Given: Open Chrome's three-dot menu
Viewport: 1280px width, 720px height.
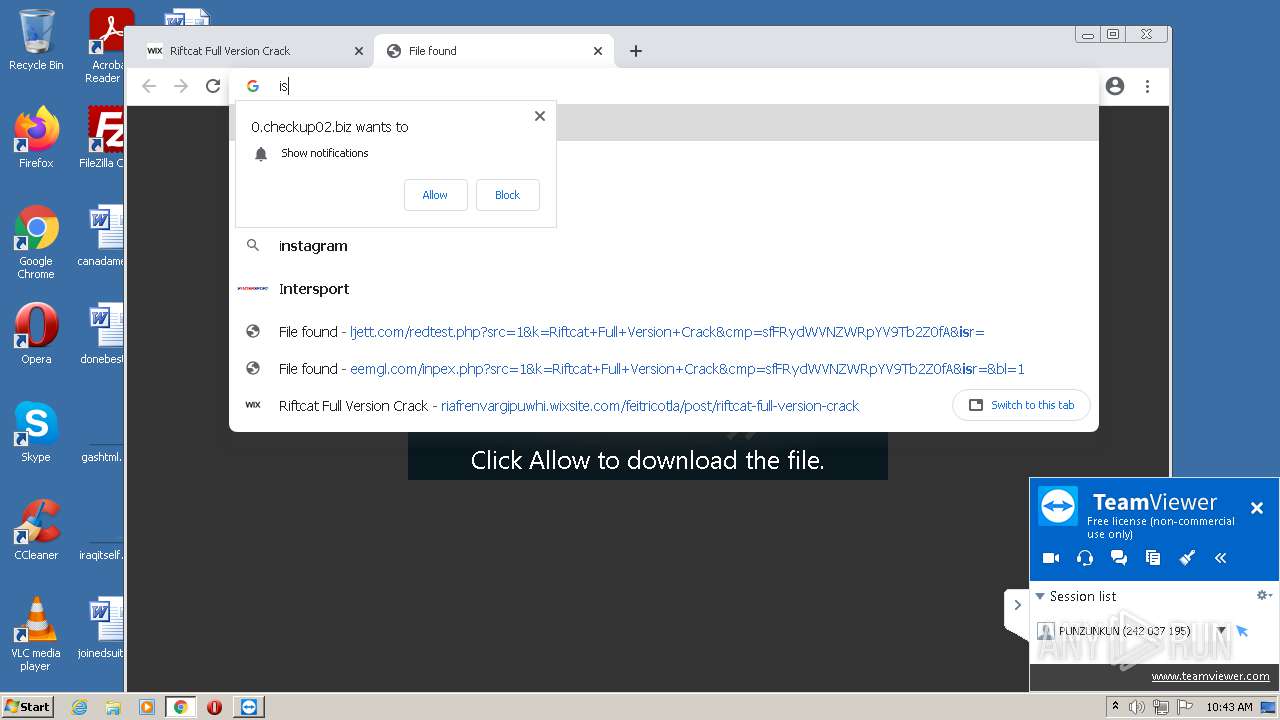Looking at the screenshot, I should pyautogui.click(x=1148, y=86).
